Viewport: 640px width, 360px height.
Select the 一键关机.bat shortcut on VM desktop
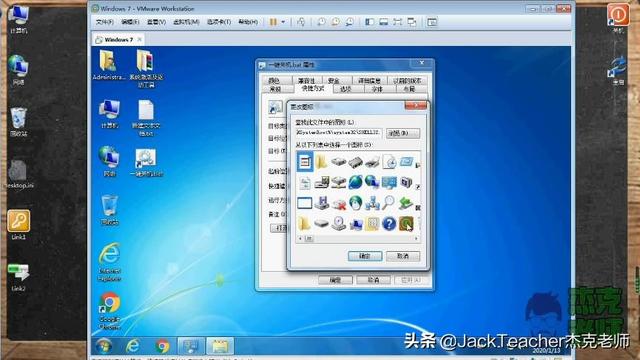146,162
